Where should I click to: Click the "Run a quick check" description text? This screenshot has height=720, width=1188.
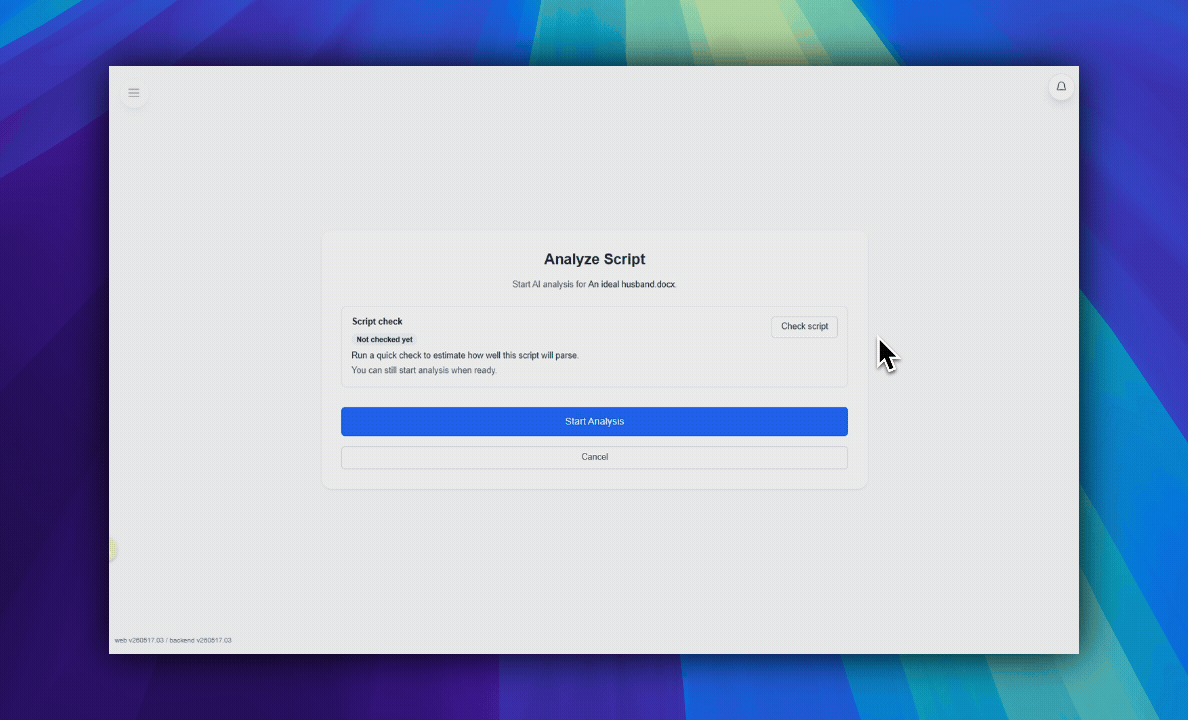coord(464,355)
